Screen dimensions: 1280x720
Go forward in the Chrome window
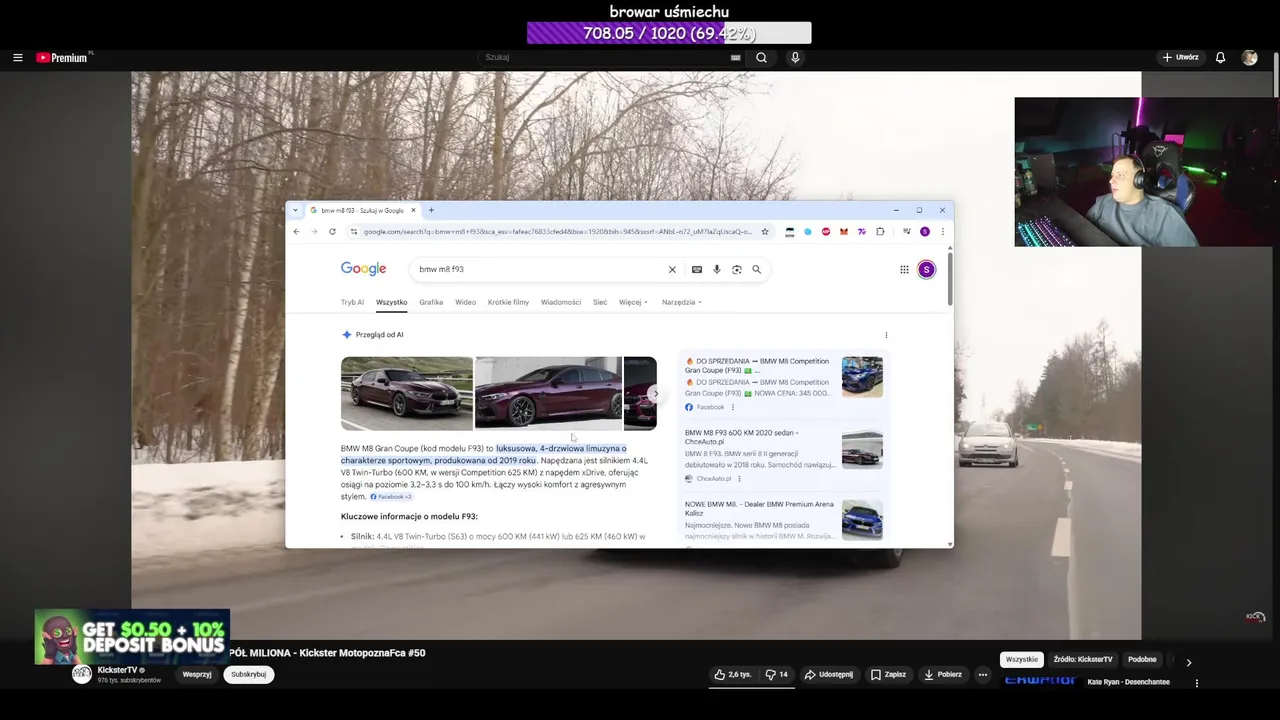pyautogui.click(x=314, y=232)
